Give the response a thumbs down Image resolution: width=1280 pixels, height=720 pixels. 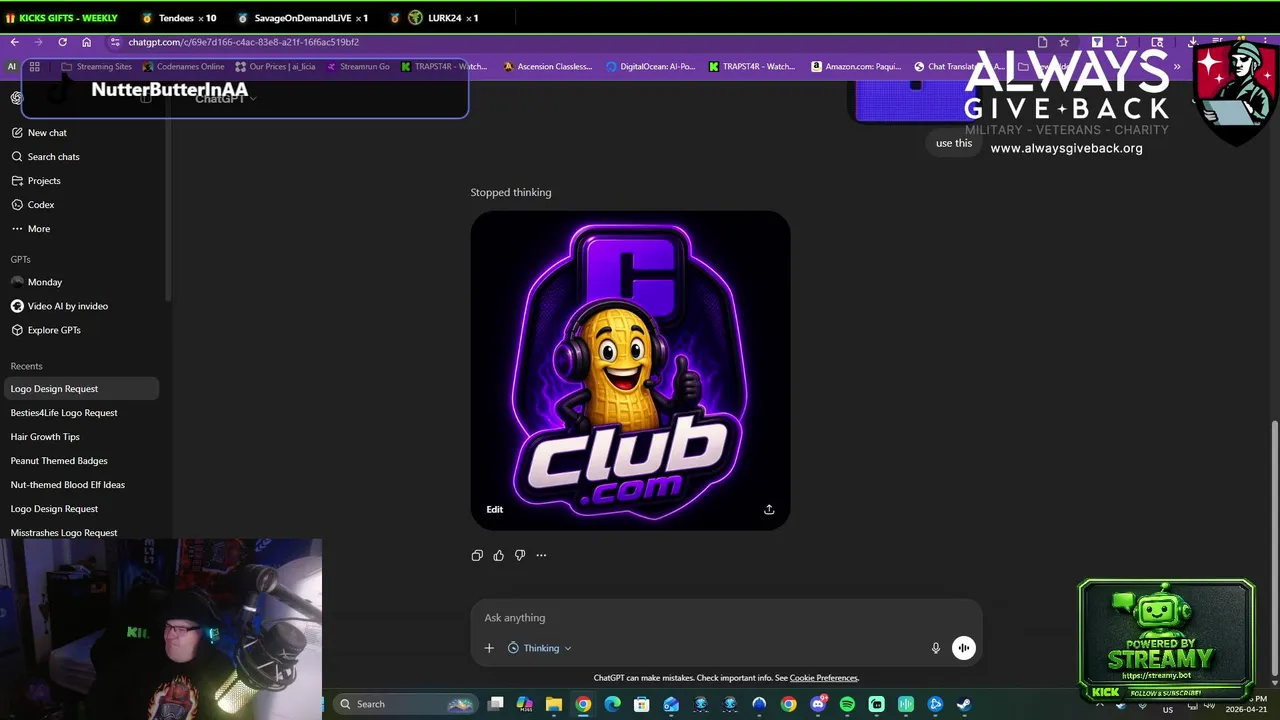click(520, 555)
